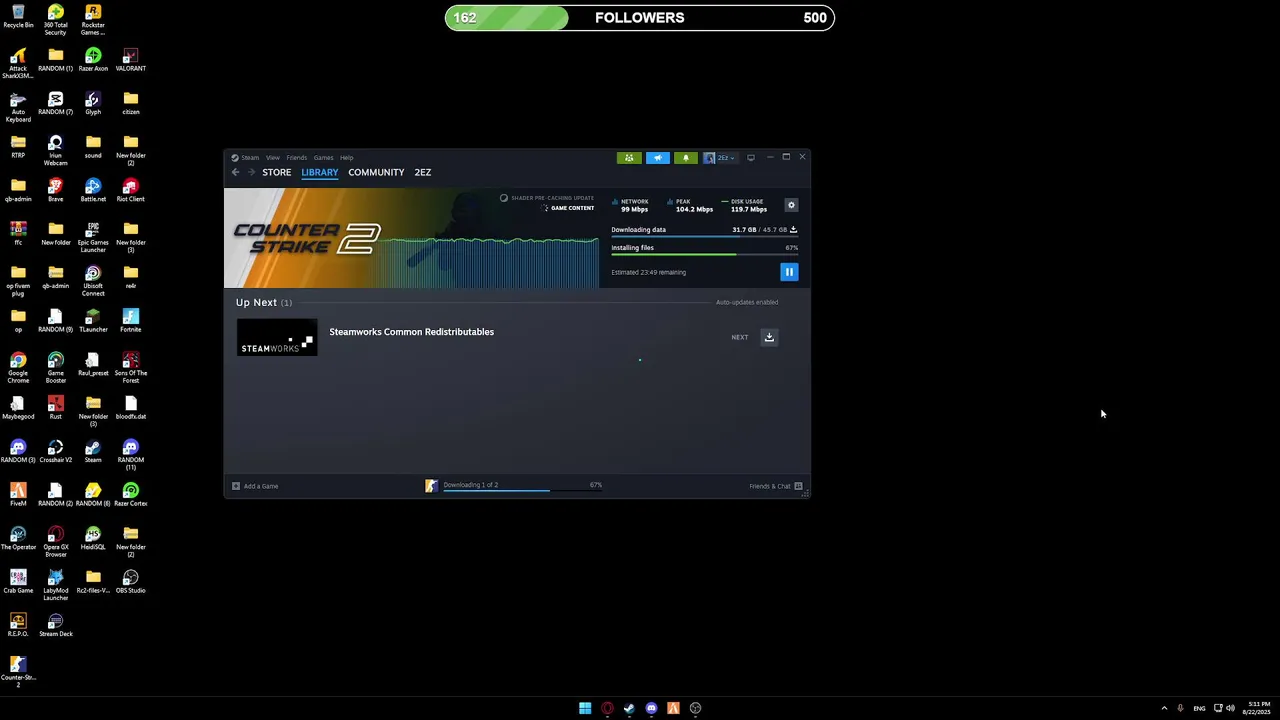Select the OBS Studio desktop icon

tap(130, 582)
